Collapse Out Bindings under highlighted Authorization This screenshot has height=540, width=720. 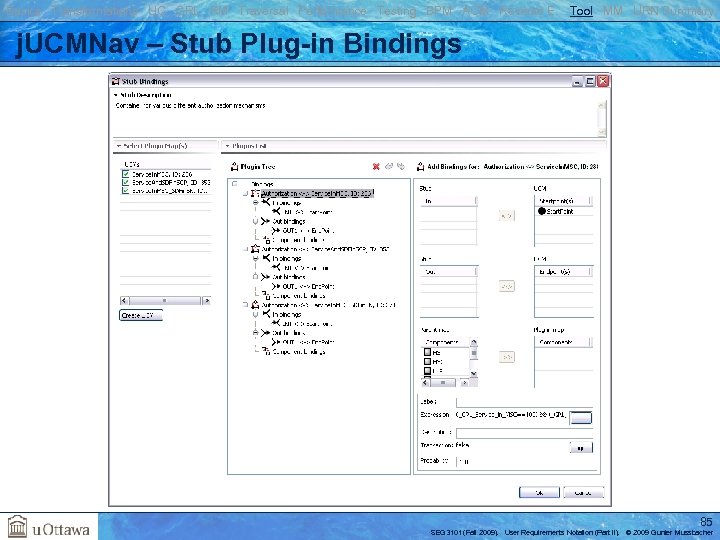point(255,221)
